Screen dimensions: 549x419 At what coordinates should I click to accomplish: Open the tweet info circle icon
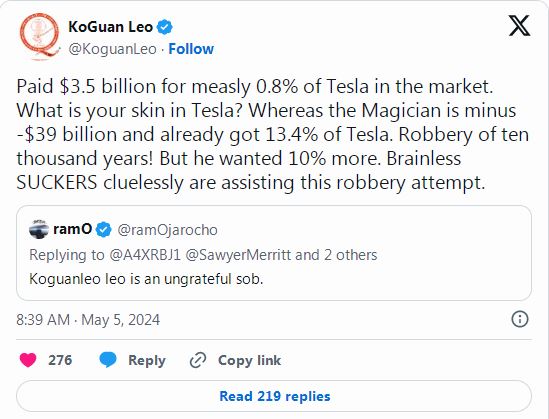pyautogui.click(x=520, y=319)
